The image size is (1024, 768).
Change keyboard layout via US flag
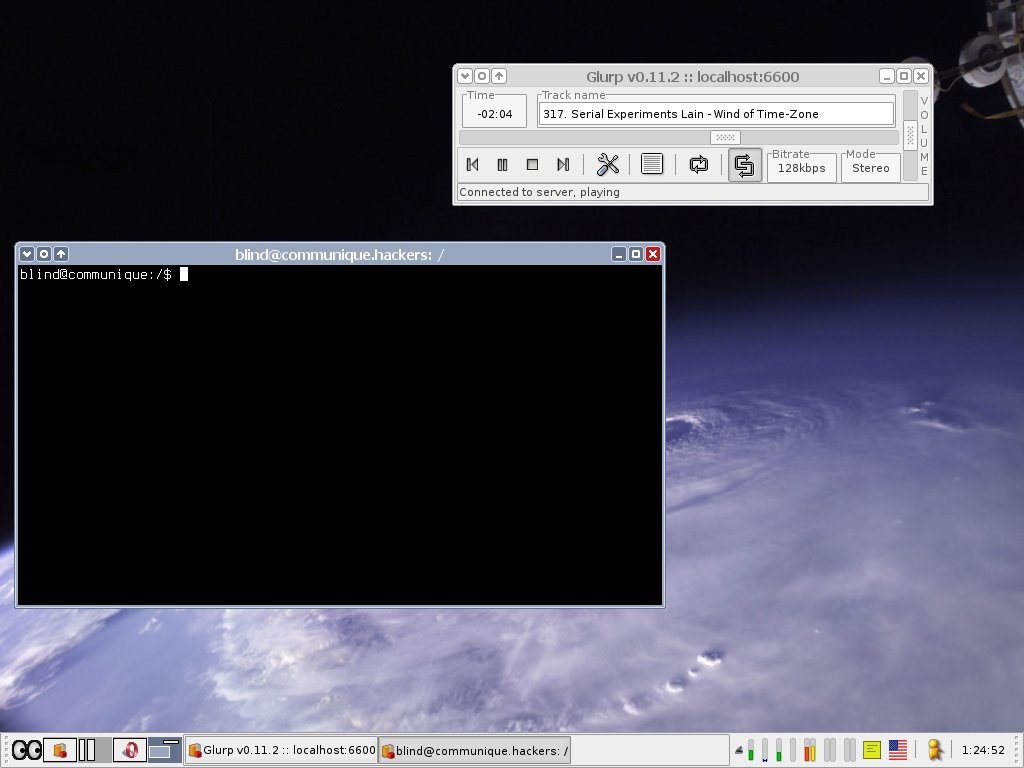898,750
